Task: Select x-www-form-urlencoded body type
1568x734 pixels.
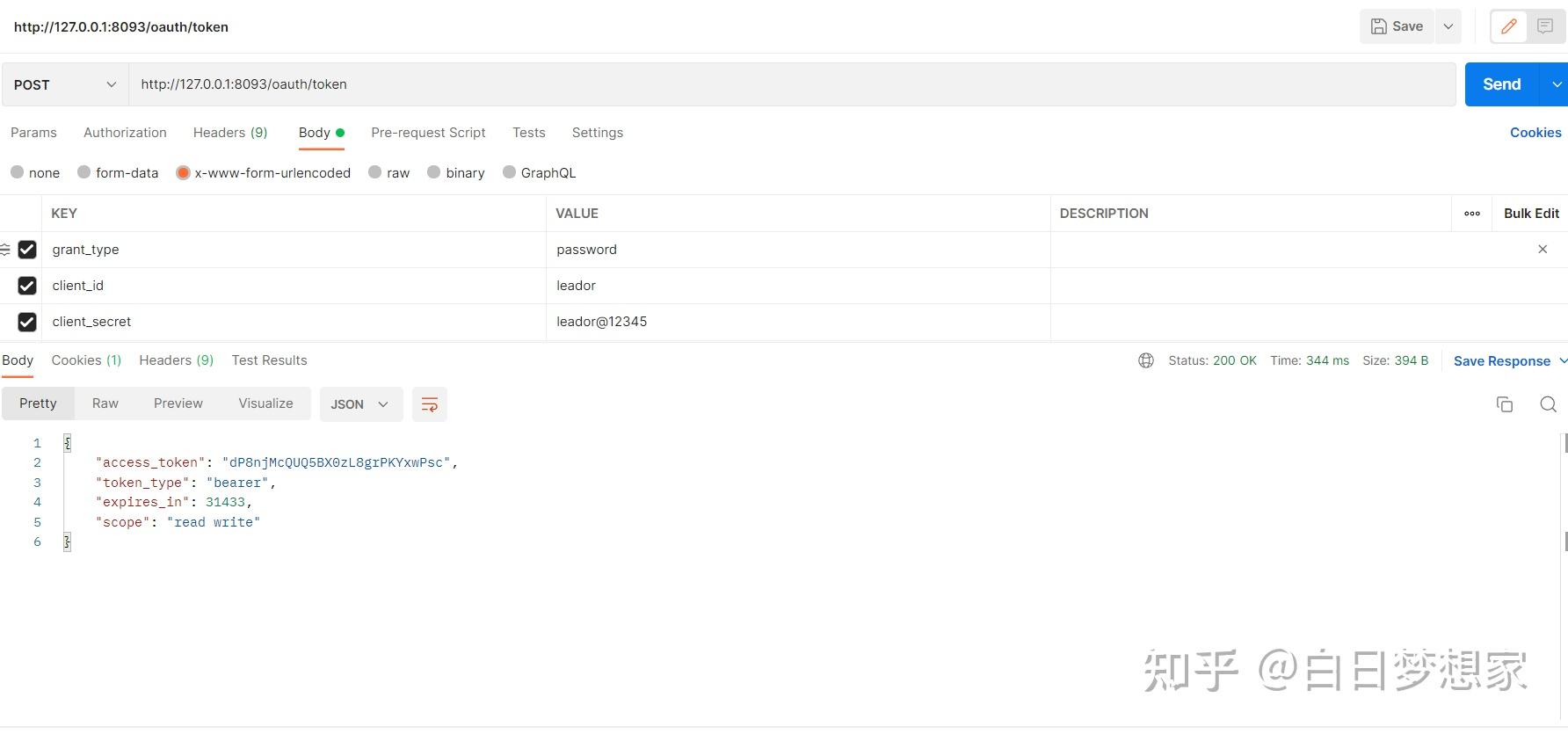Action: point(183,172)
